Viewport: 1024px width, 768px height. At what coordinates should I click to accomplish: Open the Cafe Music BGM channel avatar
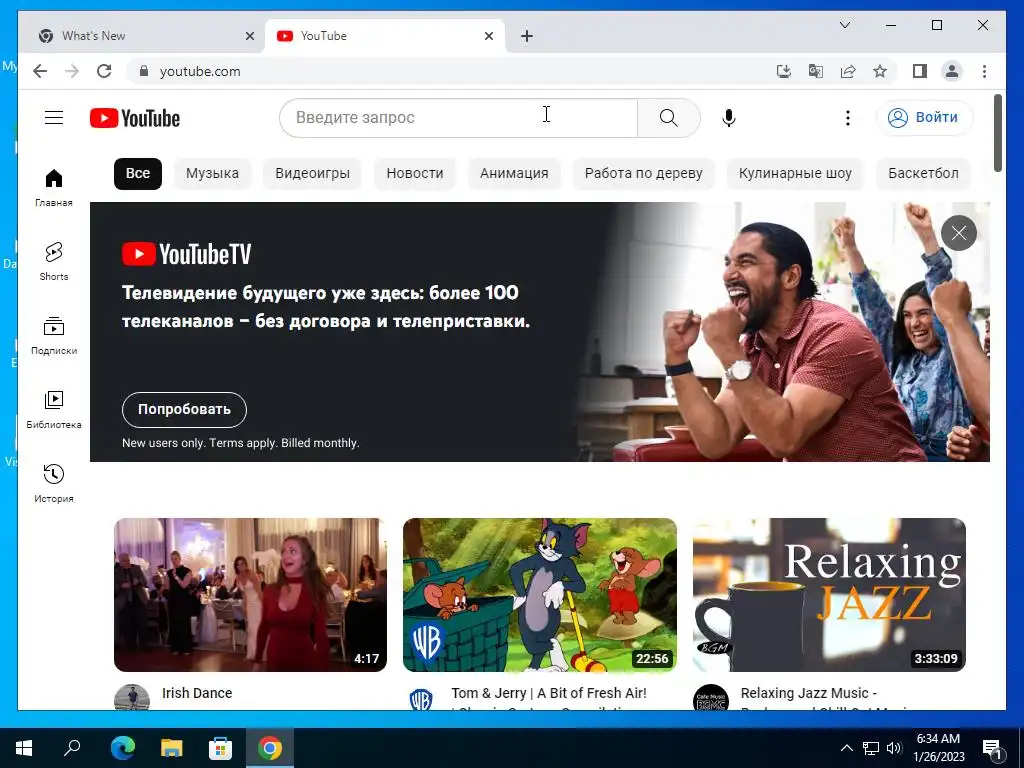[711, 697]
